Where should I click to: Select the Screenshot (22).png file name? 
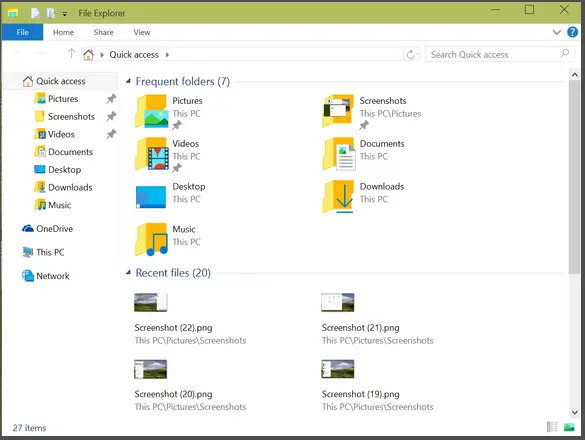173,328
